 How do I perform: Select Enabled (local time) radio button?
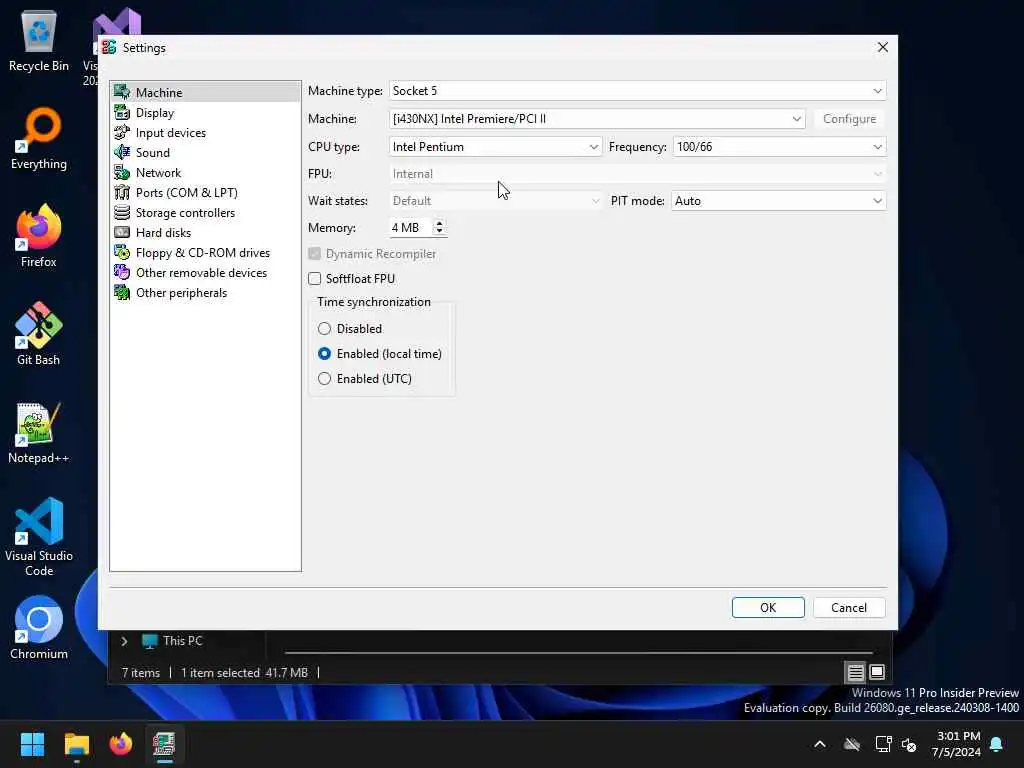click(x=324, y=353)
